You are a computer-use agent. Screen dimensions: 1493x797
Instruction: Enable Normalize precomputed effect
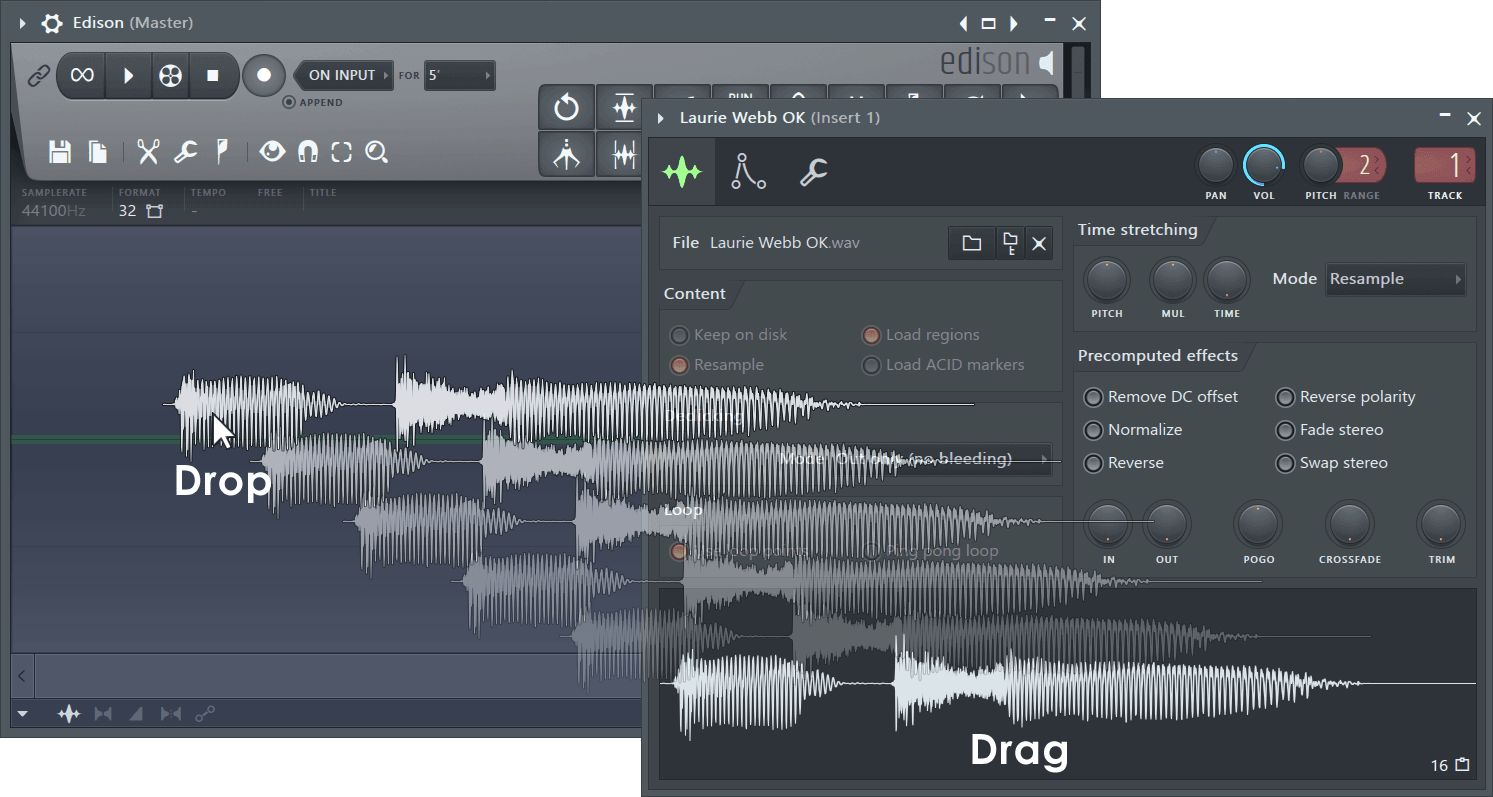pyautogui.click(x=1133, y=430)
